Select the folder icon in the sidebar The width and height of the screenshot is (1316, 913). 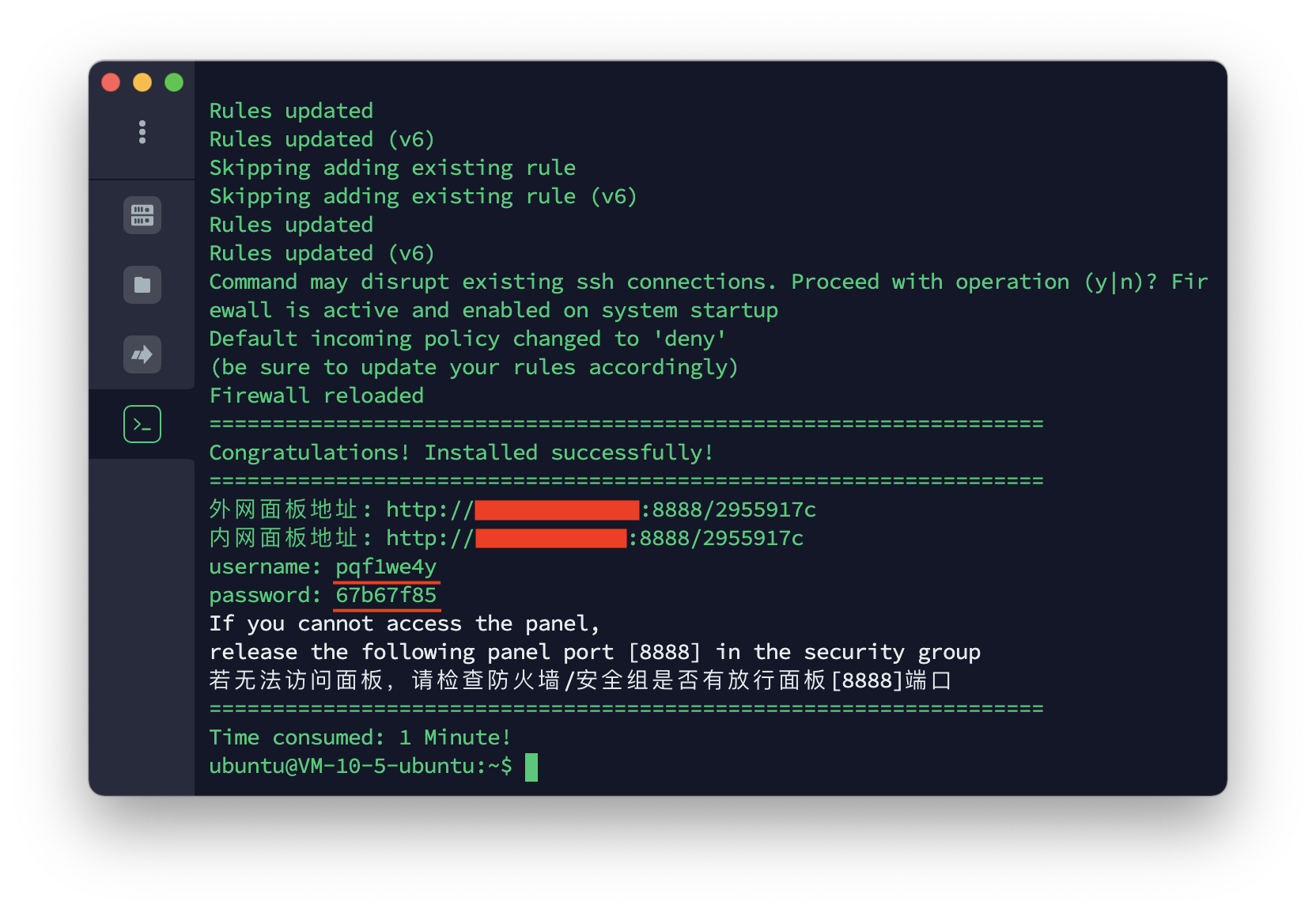[x=142, y=285]
